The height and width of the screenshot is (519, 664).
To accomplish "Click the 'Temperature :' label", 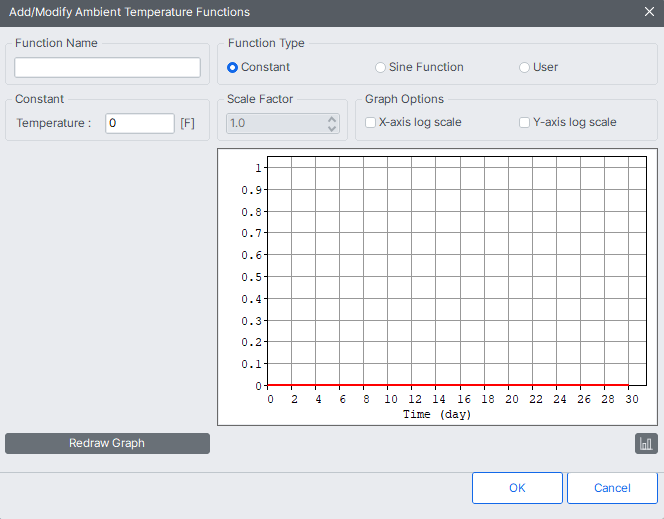I will 54,123.
